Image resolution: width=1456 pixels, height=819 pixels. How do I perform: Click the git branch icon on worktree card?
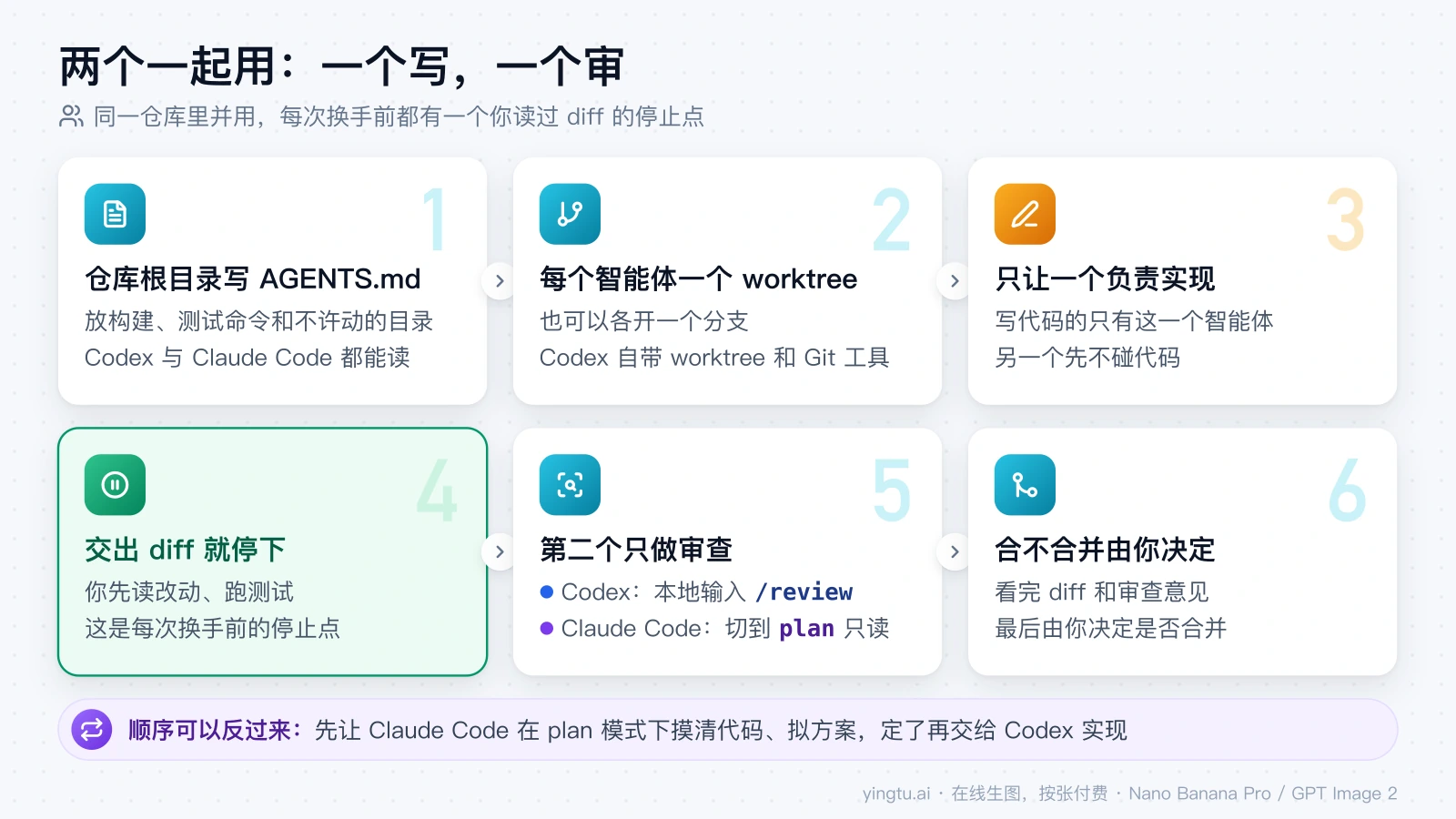click(570, 214)
